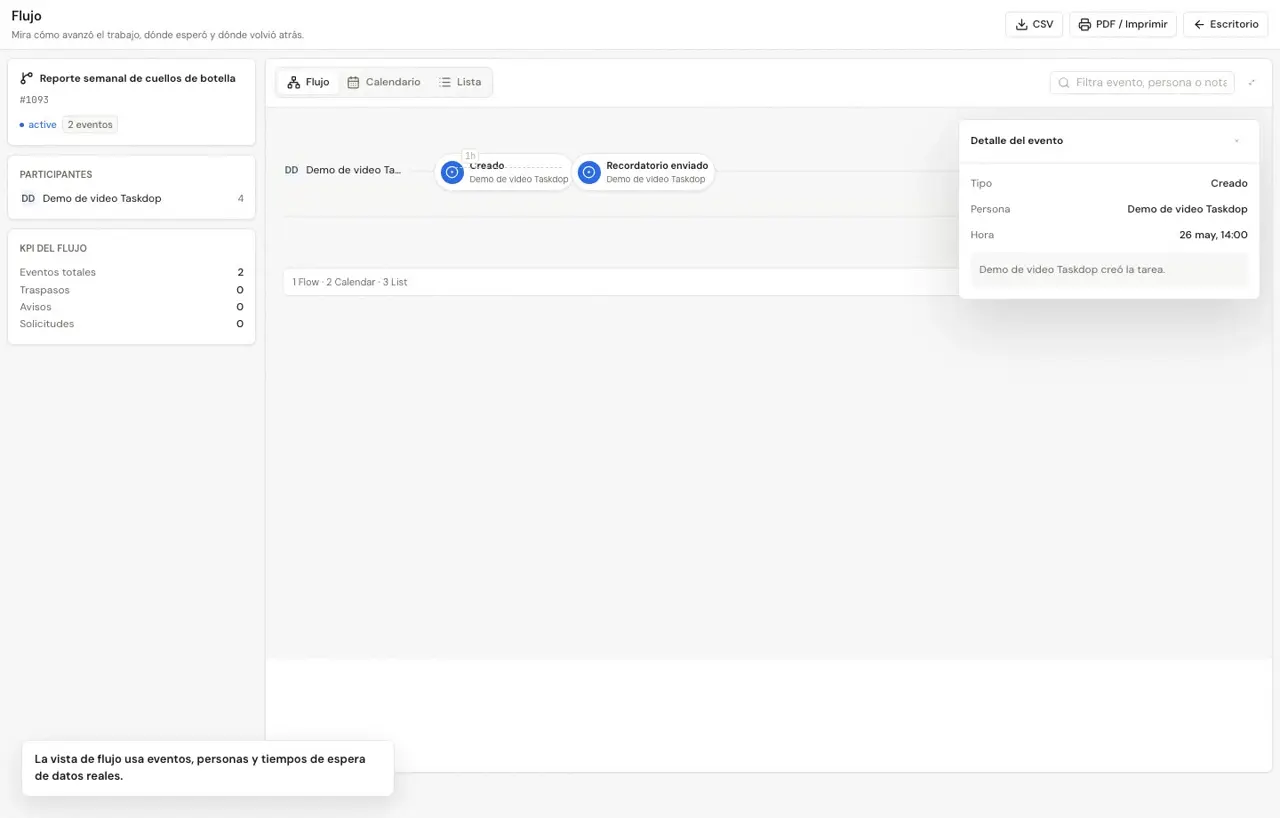This screenshot has width=1280, height=818.
Task: Go back to Escritorio
Action: coord(1225,24)
